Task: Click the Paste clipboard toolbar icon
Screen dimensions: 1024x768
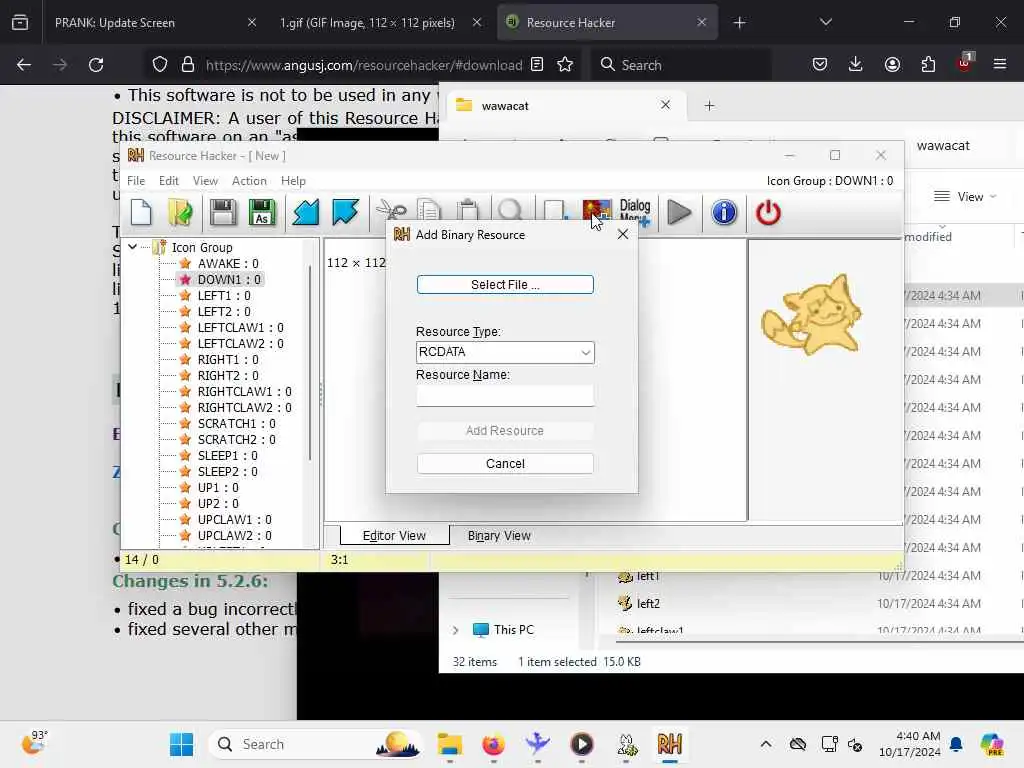Action: [468, 210]
